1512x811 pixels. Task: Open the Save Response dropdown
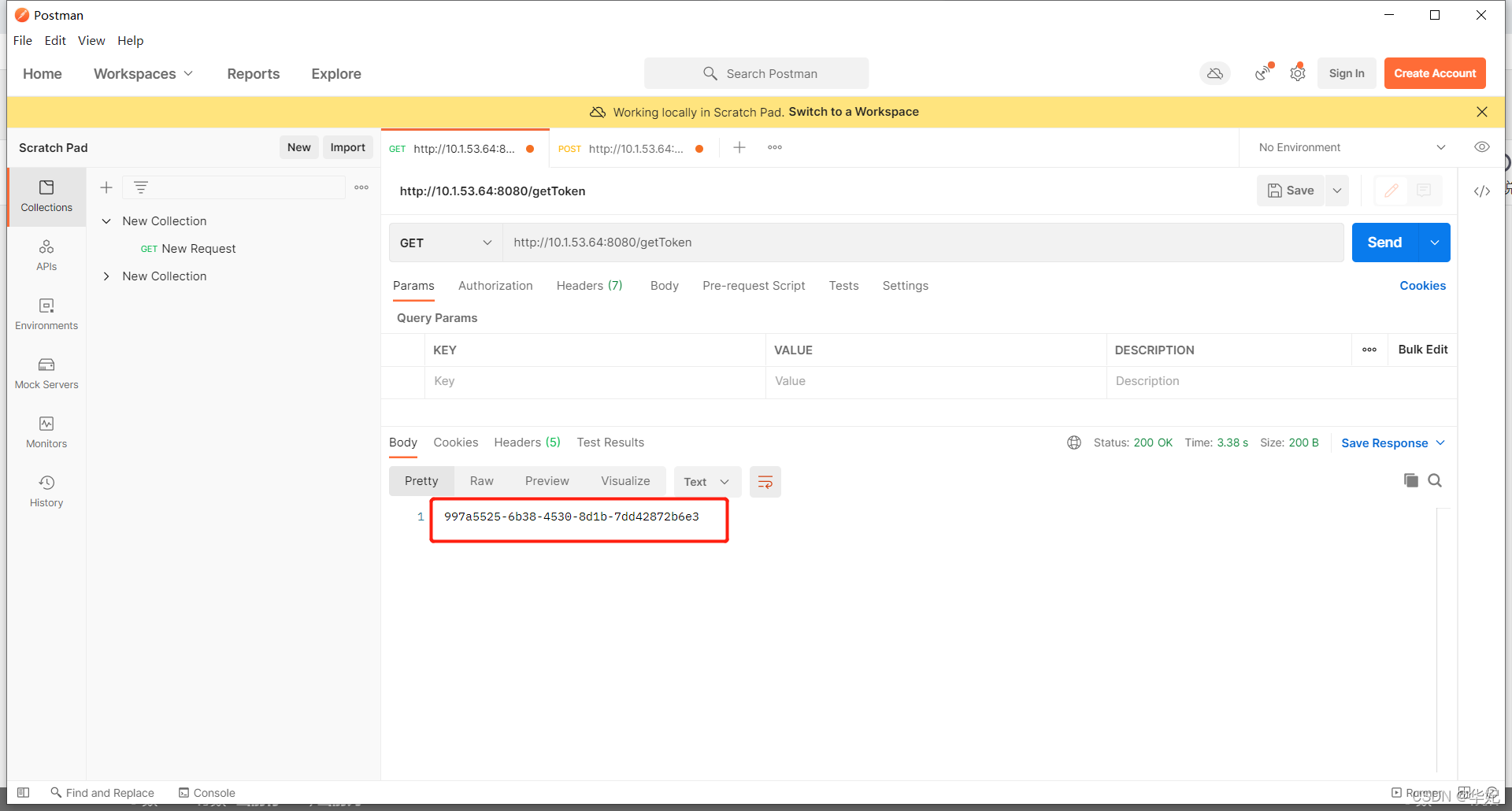1393,443
